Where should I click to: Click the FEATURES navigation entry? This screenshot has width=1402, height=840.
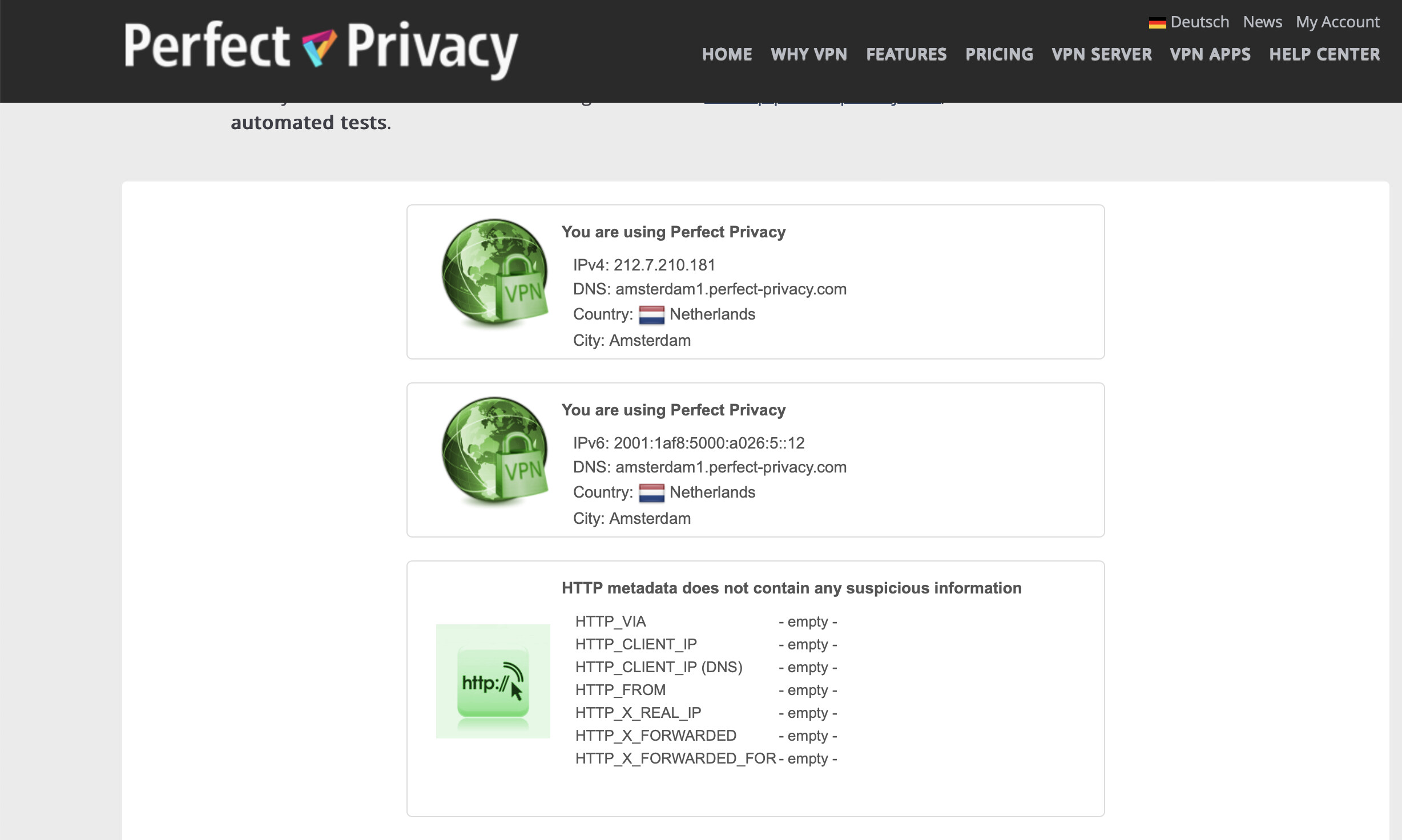pos(906,54)
